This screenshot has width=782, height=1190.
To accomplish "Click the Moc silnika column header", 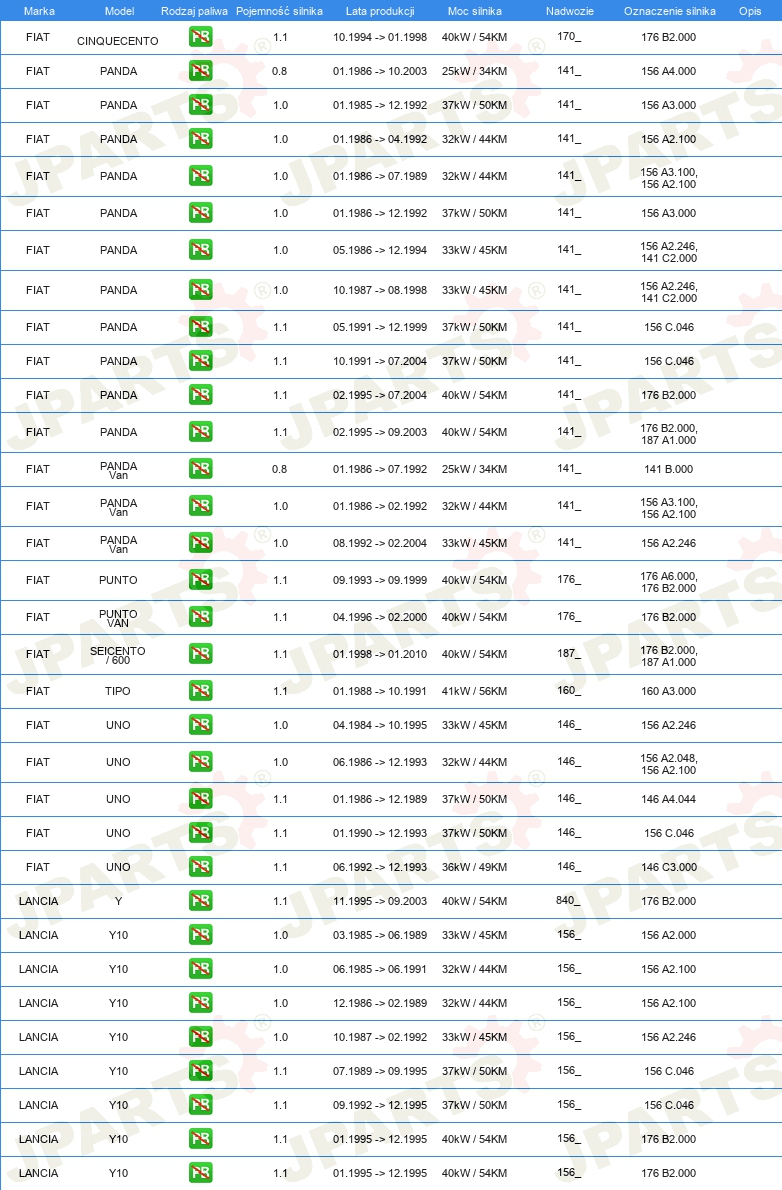I will click(x=475, y=11).
